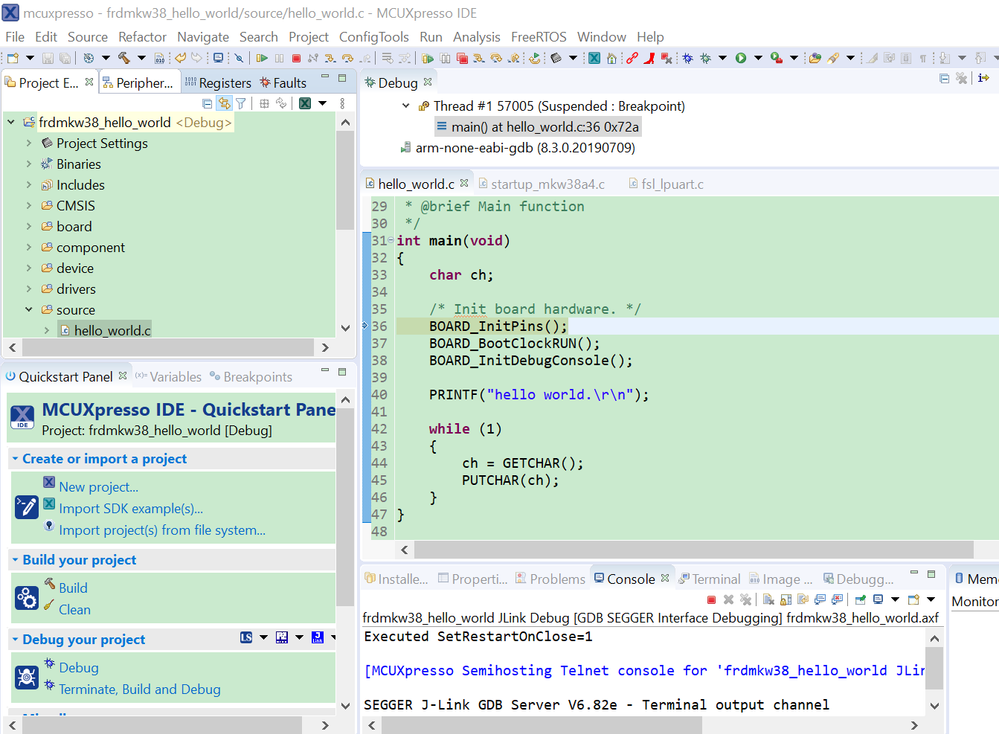Open the startup_mkw38a4.c editor tab
The height and width of the screenshot is (734, 999).
[x=542, y=184]
